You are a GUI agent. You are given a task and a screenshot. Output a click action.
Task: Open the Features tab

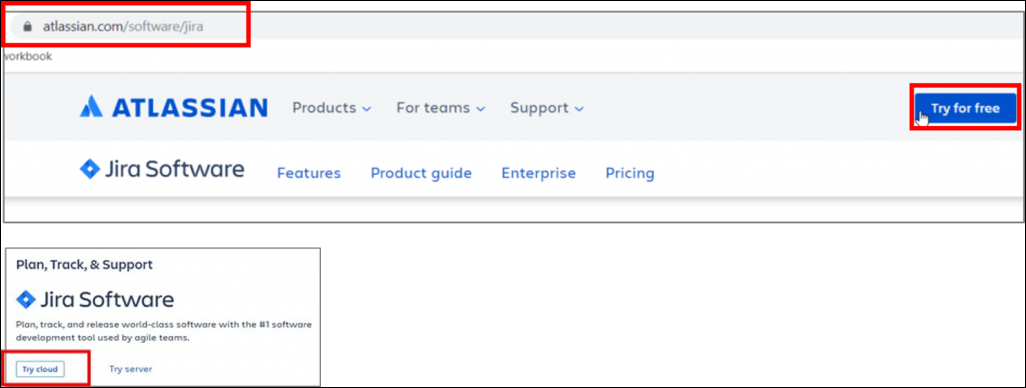[x=309, y=173]
